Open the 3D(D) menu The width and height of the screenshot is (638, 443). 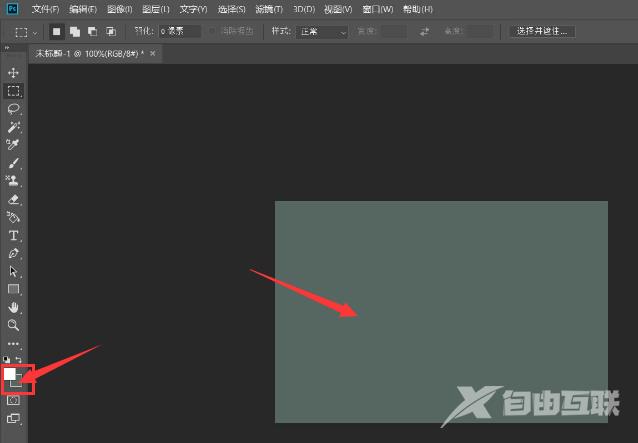pyautogui.click(x=304, y=9)
